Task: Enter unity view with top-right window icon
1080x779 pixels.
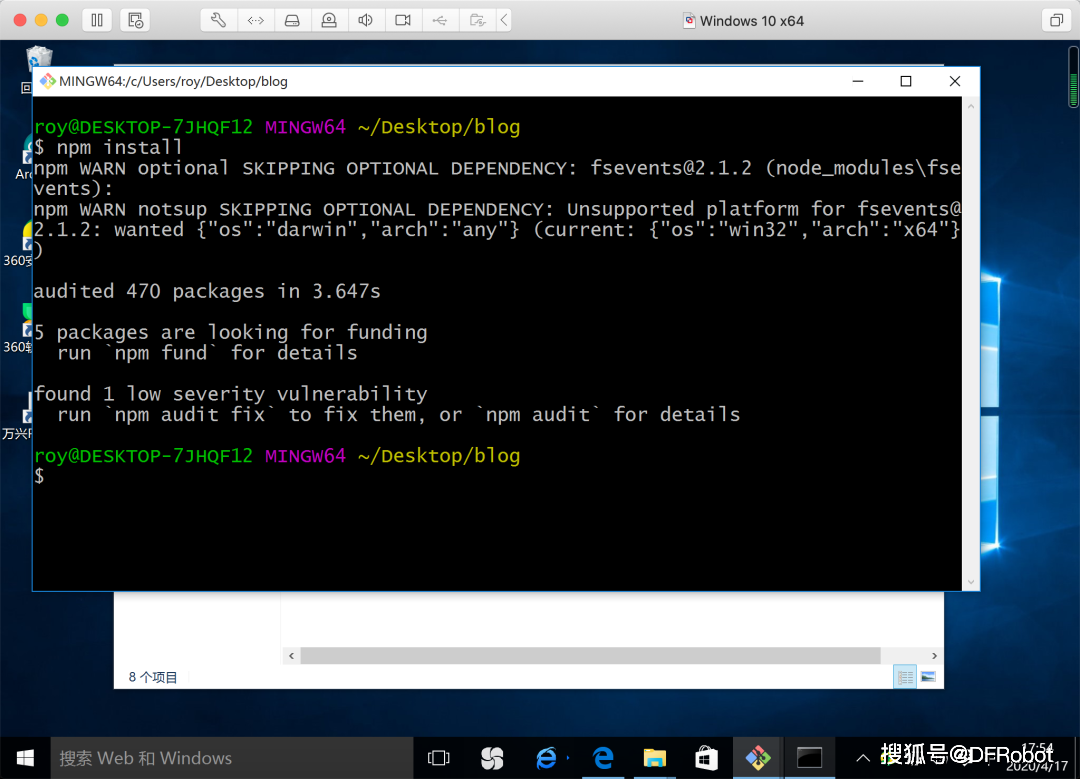Action: tap(1056, 20)
